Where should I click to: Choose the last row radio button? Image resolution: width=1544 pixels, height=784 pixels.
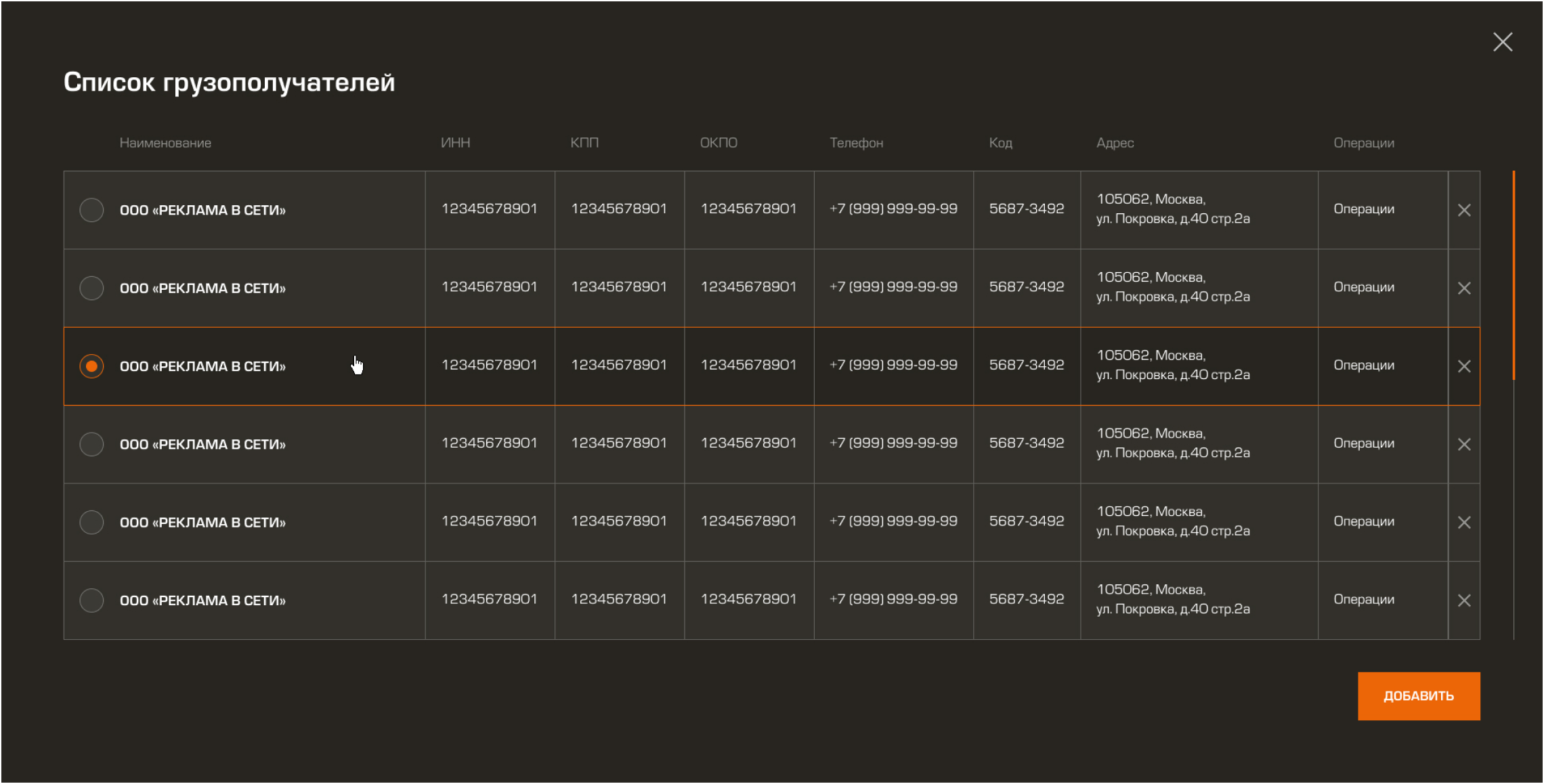point(91,601)
